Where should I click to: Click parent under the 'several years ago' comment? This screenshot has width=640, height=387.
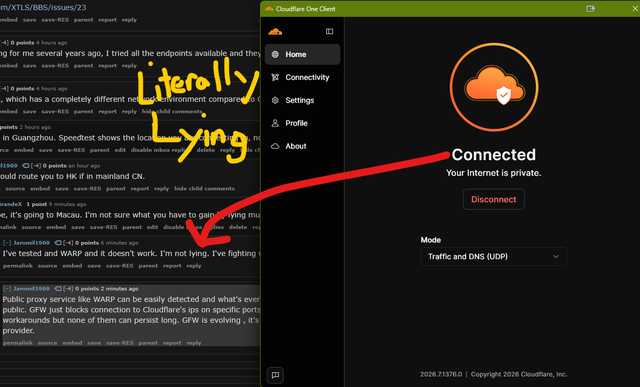click(x=83, y=65)
